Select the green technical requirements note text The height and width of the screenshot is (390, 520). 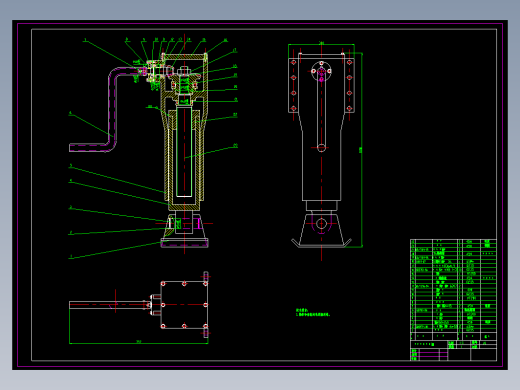click(x=313, y=312)
